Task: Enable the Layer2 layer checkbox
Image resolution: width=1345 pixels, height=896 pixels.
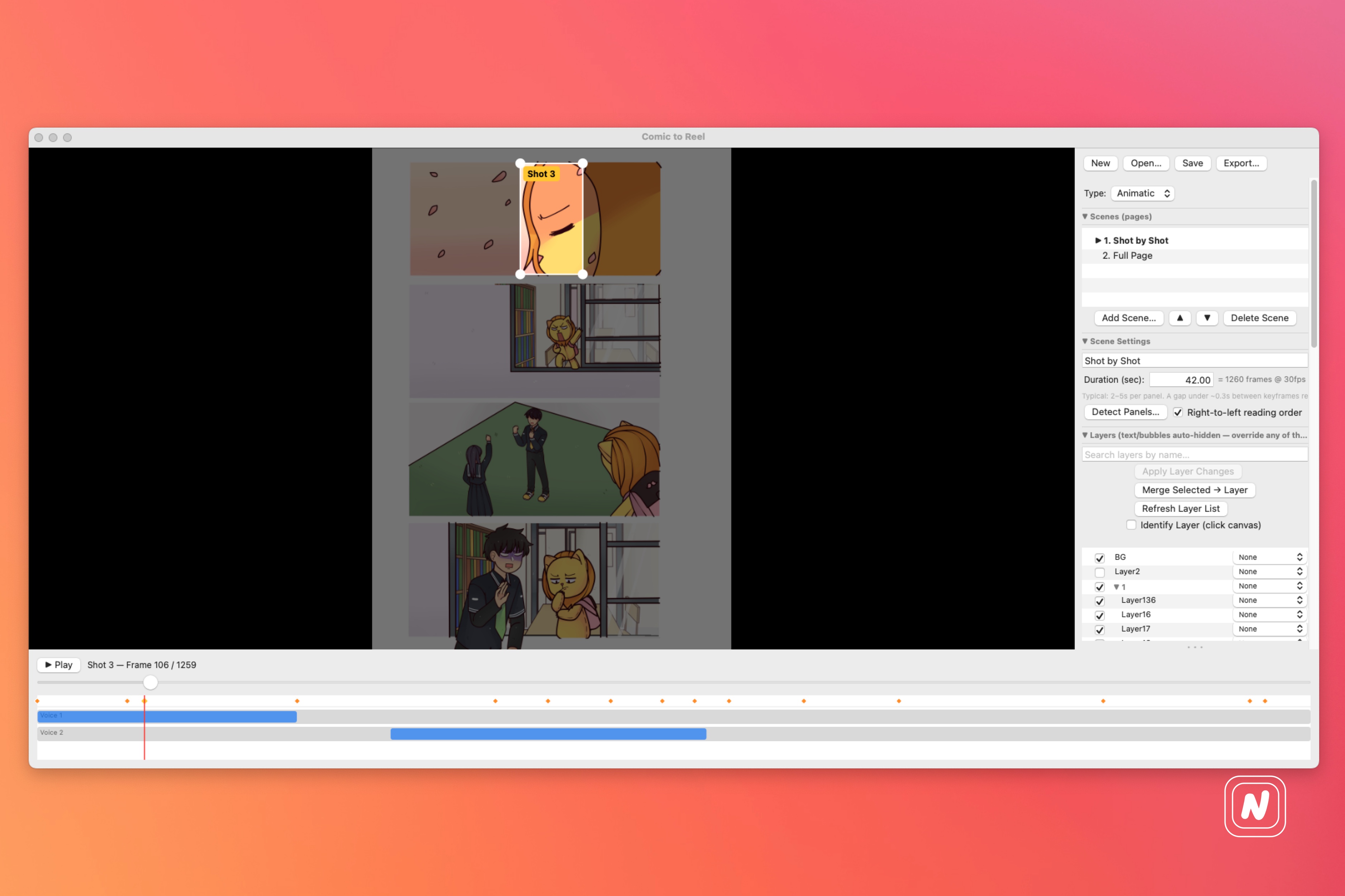Action: pos(1099,572)
